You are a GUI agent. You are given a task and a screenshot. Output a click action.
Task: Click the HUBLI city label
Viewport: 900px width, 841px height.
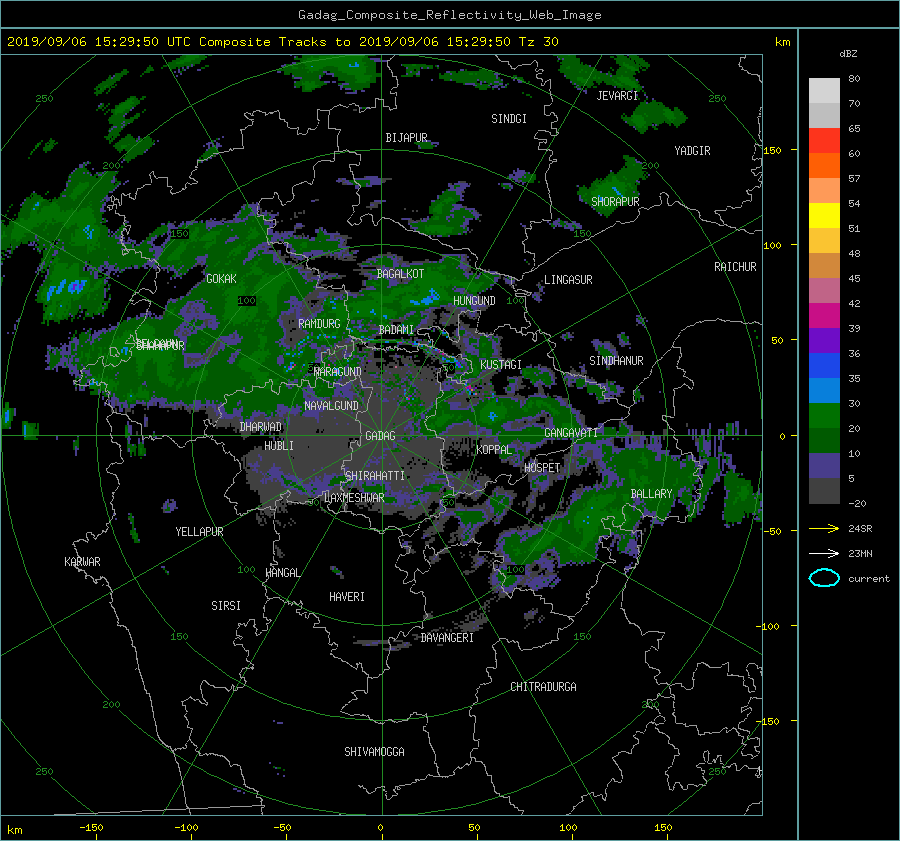pos(279,446)
